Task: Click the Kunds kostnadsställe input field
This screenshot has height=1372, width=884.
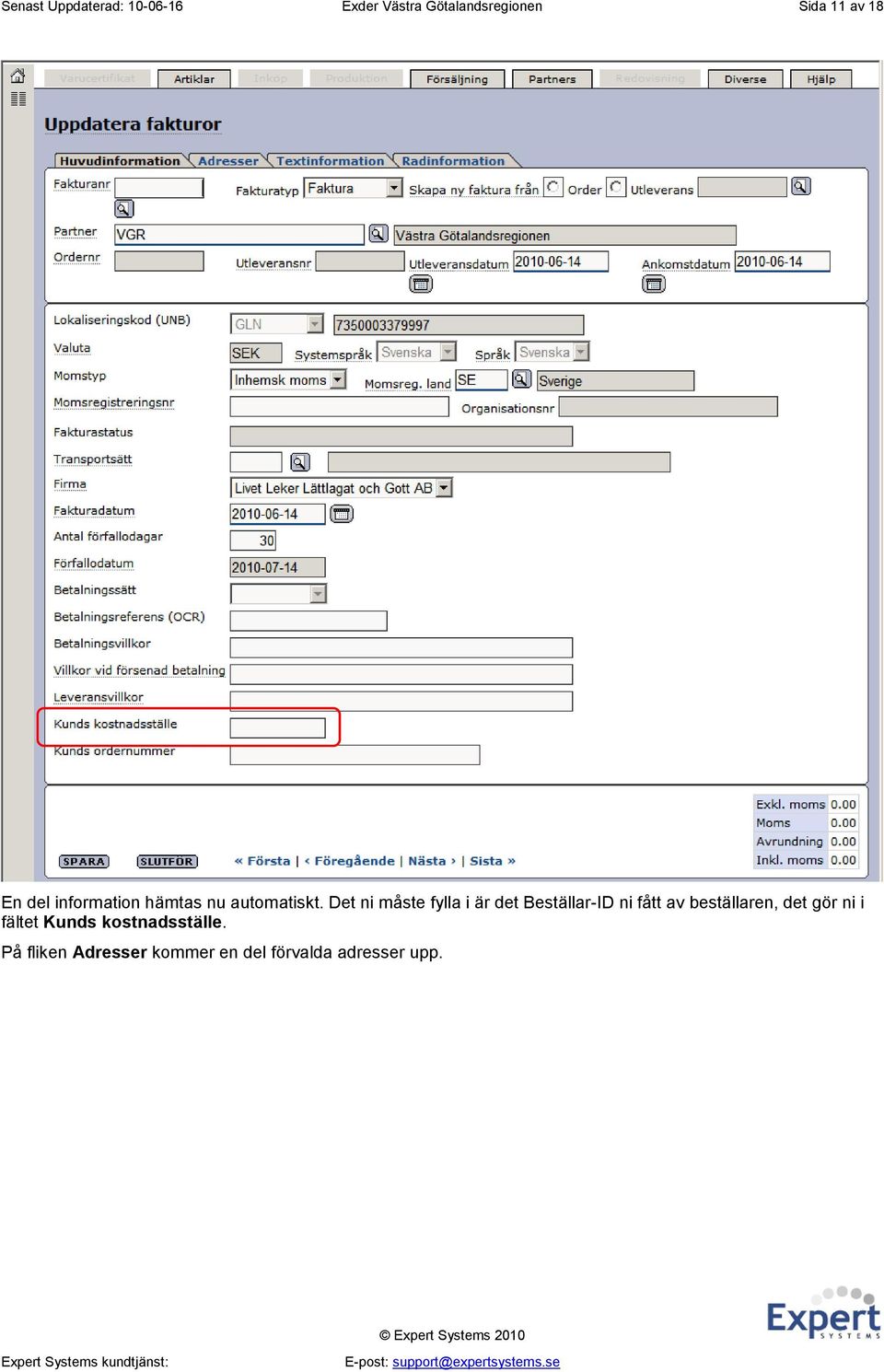Action: click(x=277, y=728)
